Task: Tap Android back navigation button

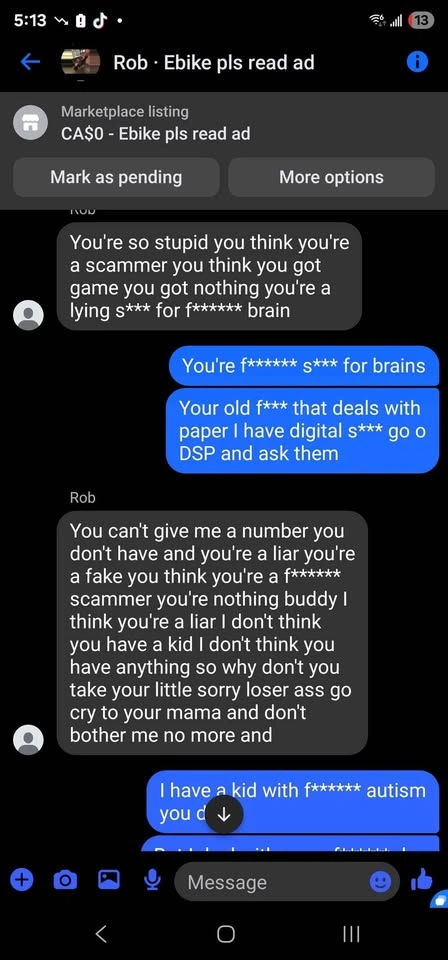Action: (102, 933)
